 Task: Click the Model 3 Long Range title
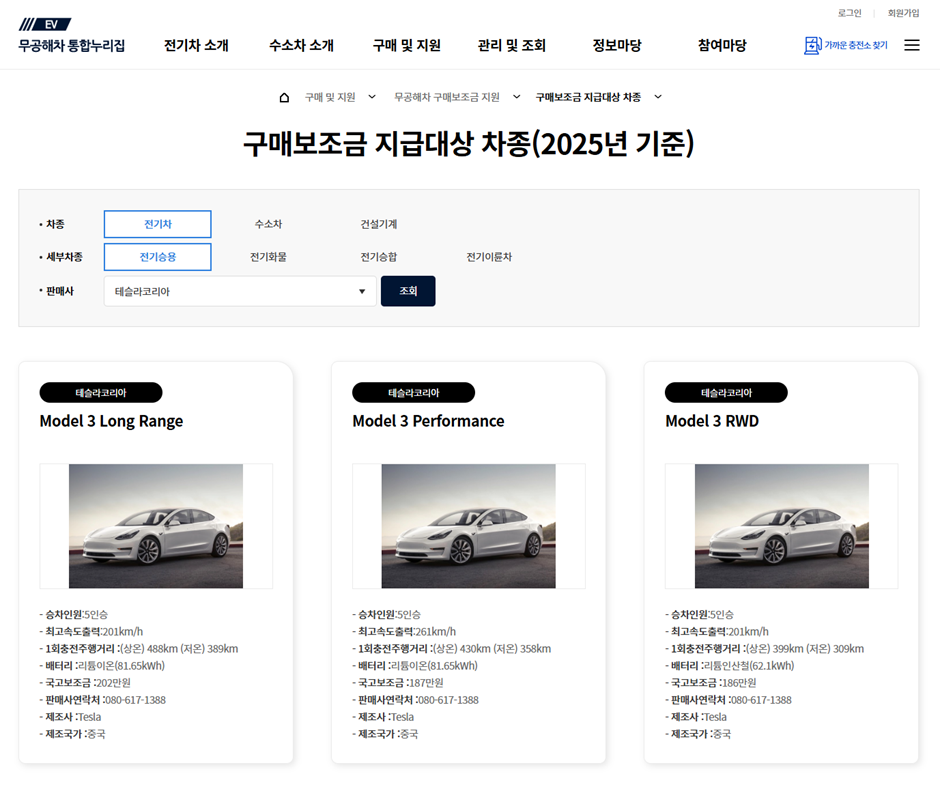112,421
